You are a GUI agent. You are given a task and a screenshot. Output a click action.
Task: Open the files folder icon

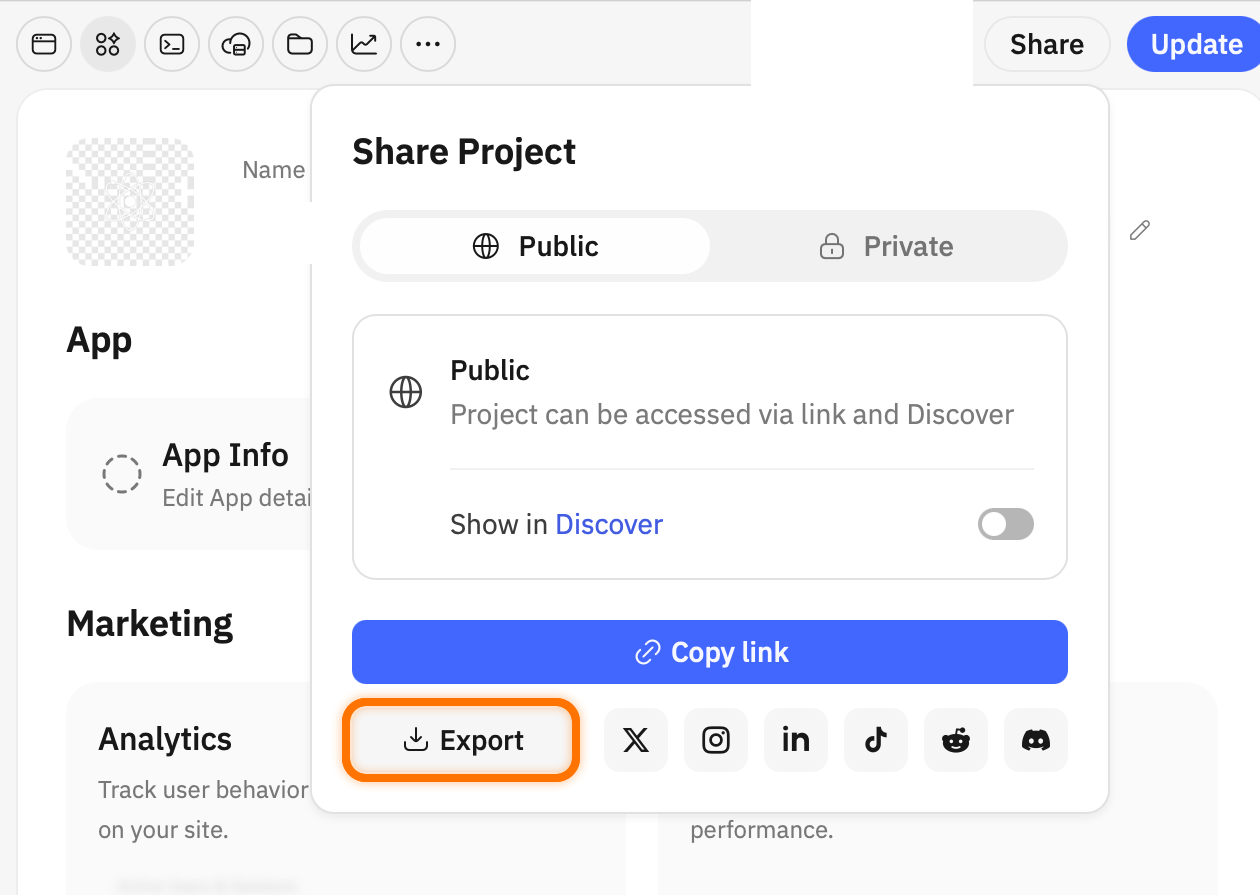pyautogui.click(x=300, y=44)
